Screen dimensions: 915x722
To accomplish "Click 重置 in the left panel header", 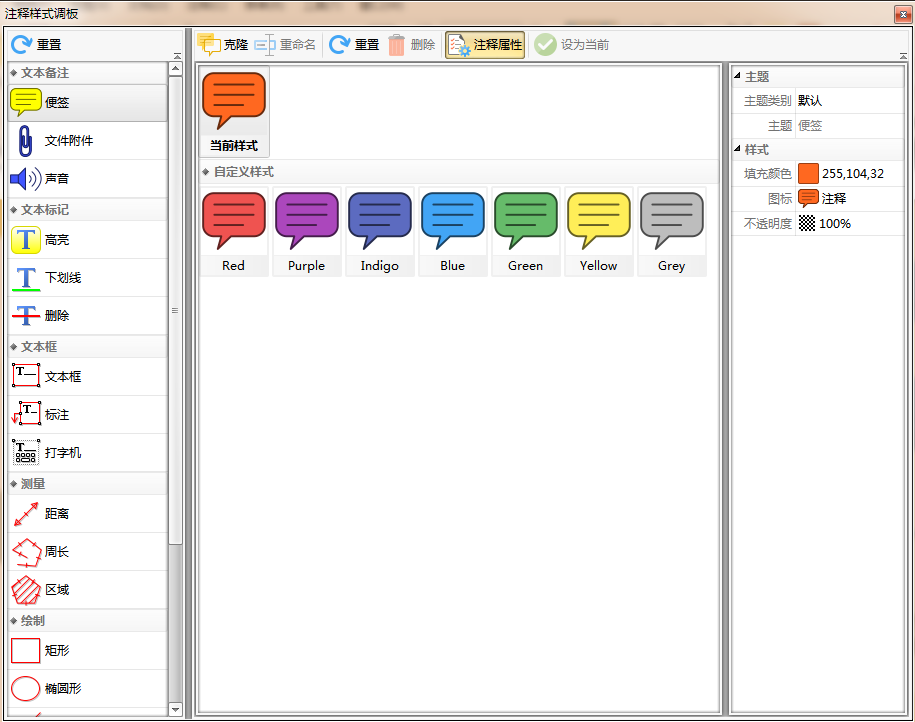I will click(x=36, y=45).
